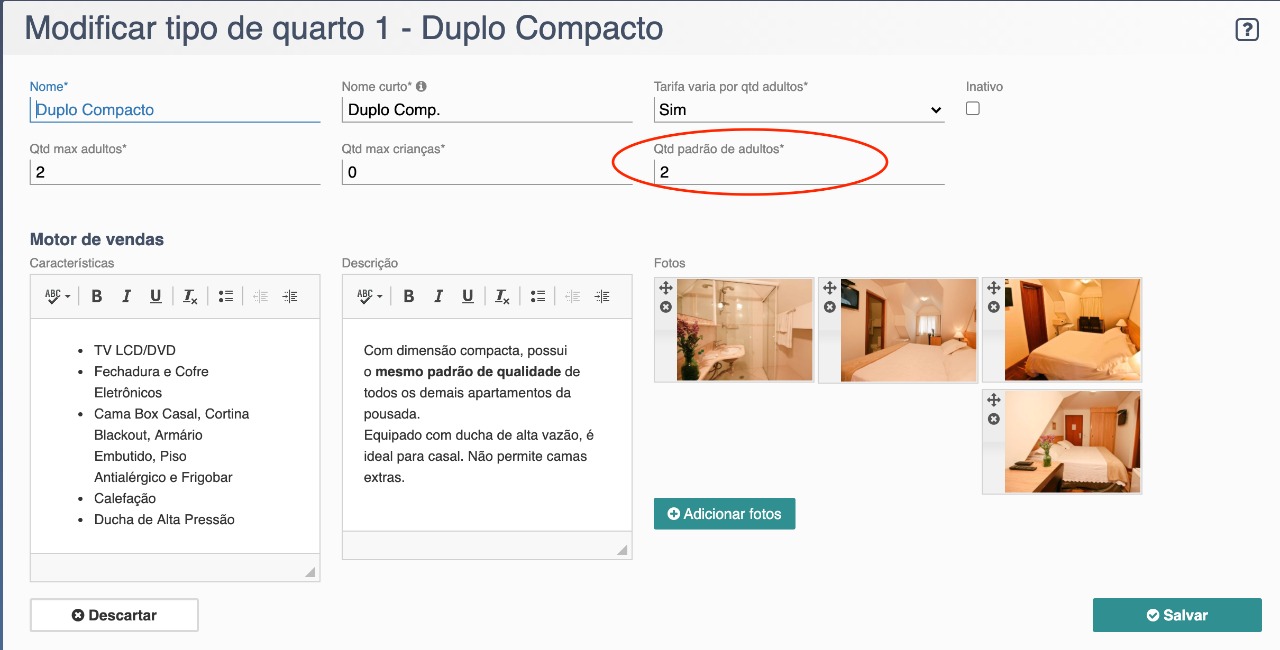Toggle bold in Características toolbar
The height and width of the screenshot is (650, 1280).
pyautogui.click(x=97, y=296)
